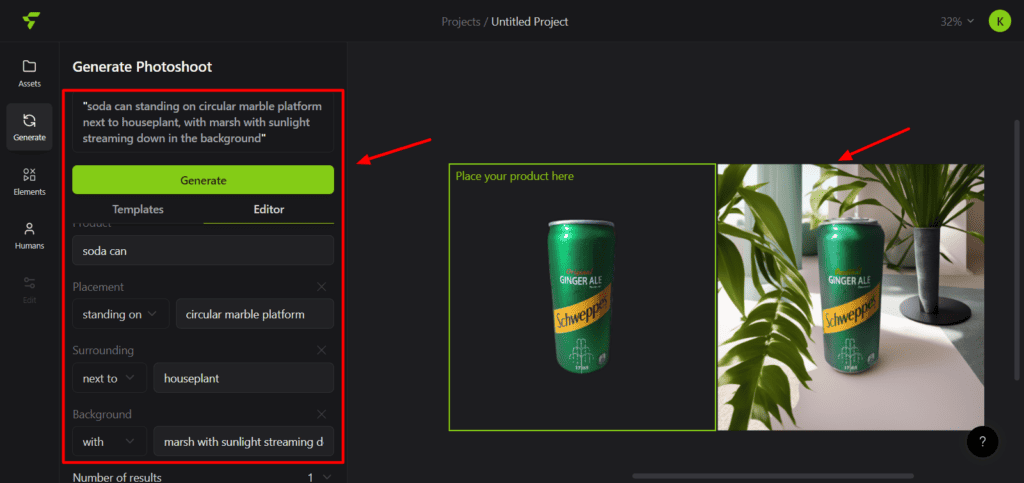Open the help question mark button
Viewport: 1024px width, 483px height.
pyautogui.click(x=982, y=441)
